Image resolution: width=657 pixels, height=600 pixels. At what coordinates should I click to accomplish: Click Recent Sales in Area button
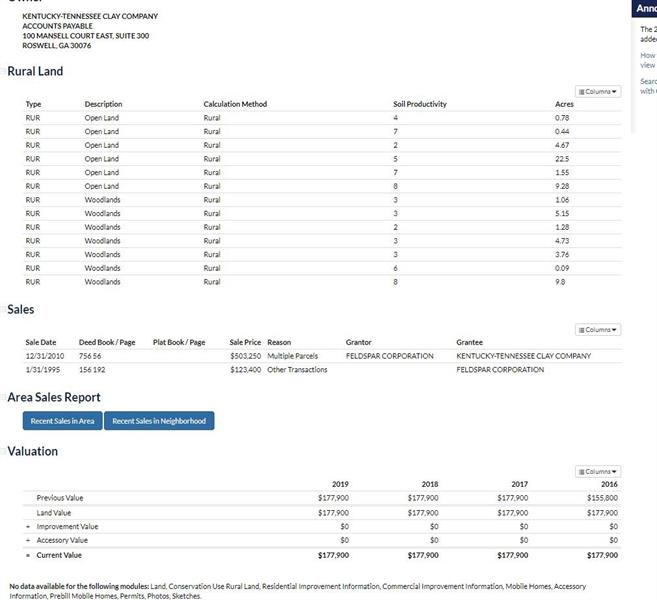click(x=62, y=421)
